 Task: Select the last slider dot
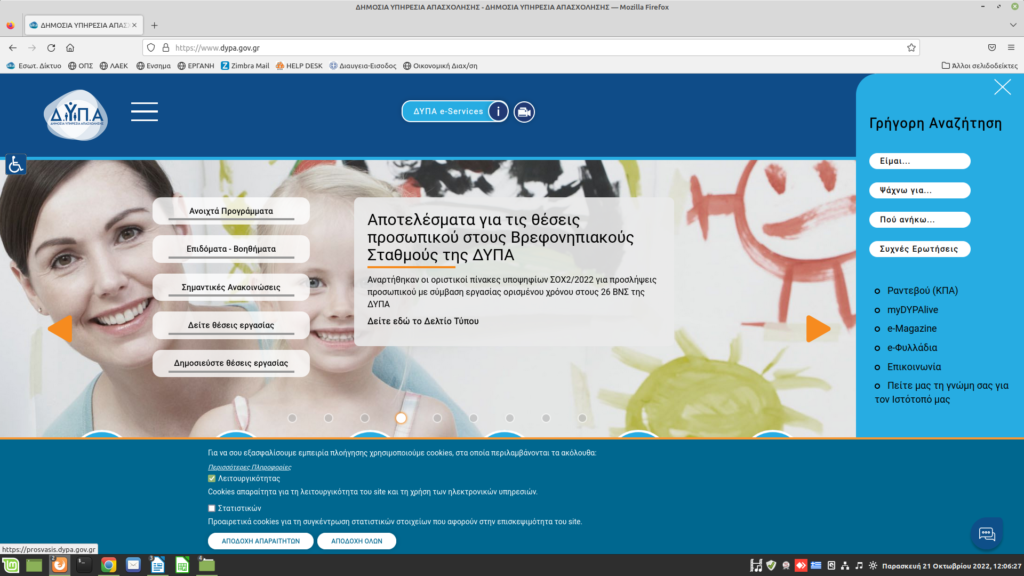pos(582,418)
